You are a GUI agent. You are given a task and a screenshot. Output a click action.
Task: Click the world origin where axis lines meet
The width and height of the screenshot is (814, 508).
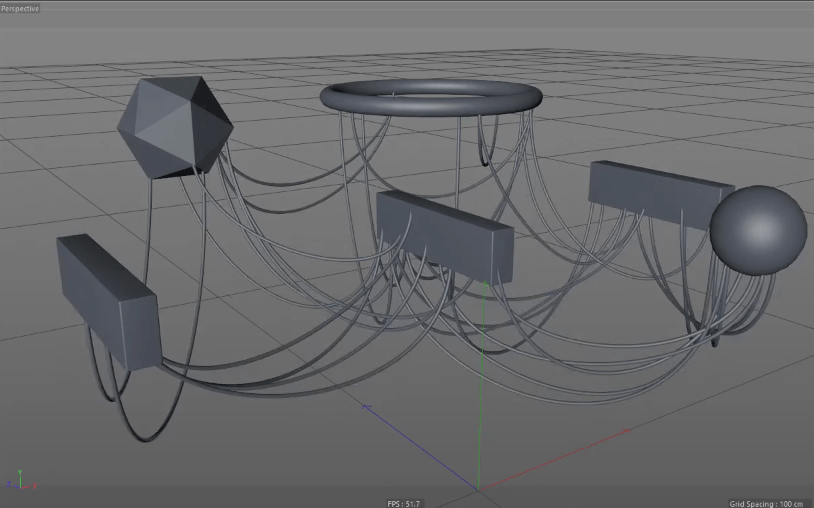[x=478, y=490]
